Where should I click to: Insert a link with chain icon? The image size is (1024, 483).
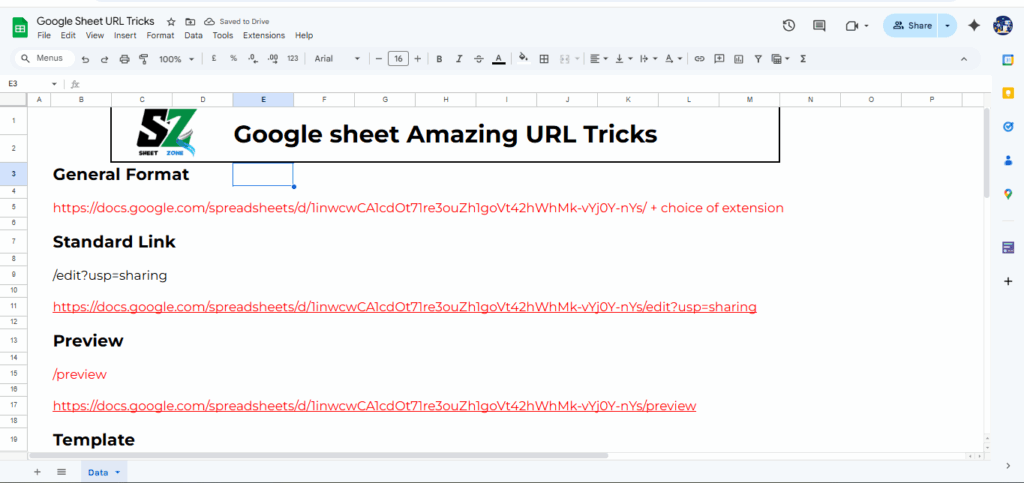tap(699, 59)
